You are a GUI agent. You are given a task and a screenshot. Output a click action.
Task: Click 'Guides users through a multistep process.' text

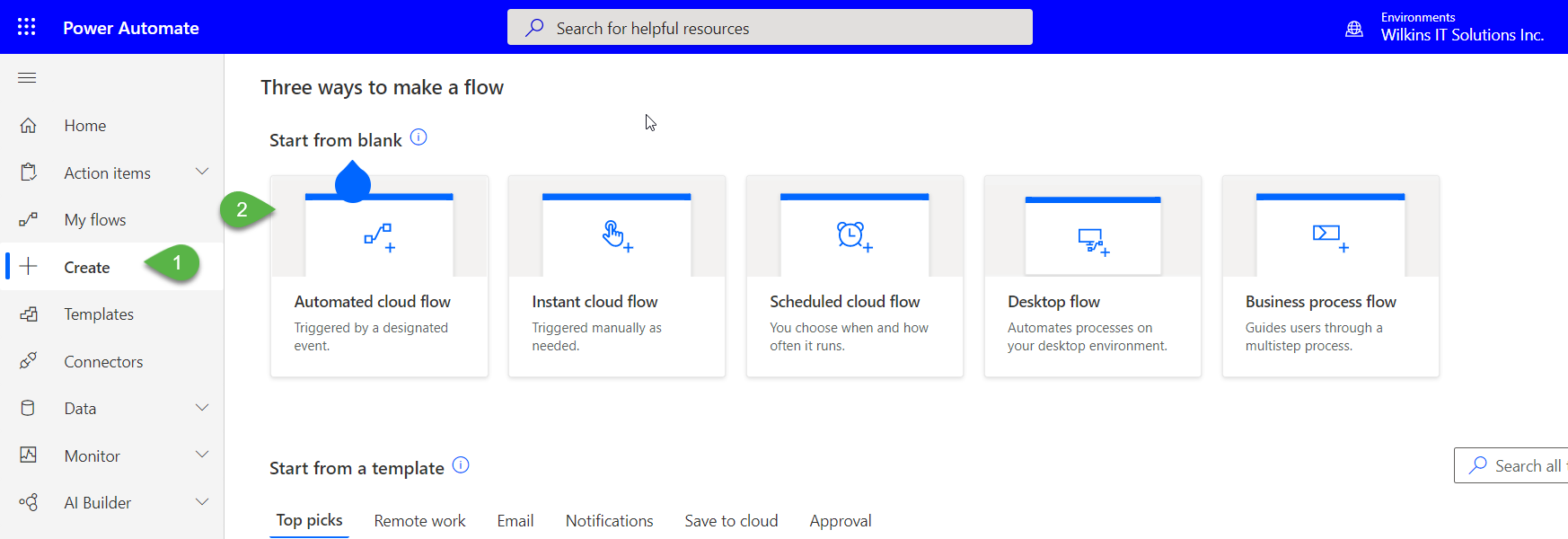(1314, 337)
